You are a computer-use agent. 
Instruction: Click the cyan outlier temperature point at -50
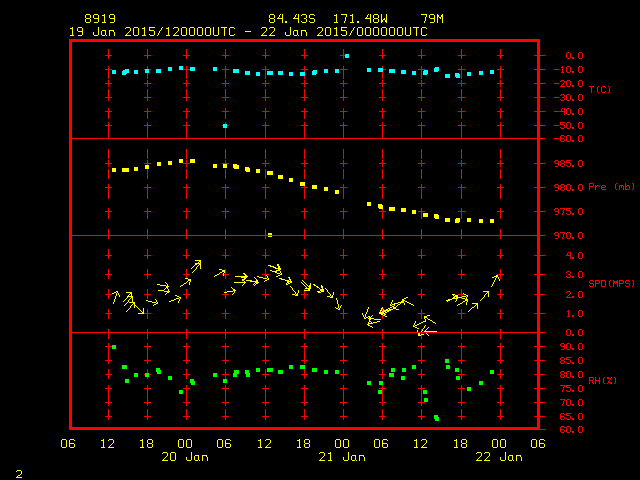tap(225, 126)
